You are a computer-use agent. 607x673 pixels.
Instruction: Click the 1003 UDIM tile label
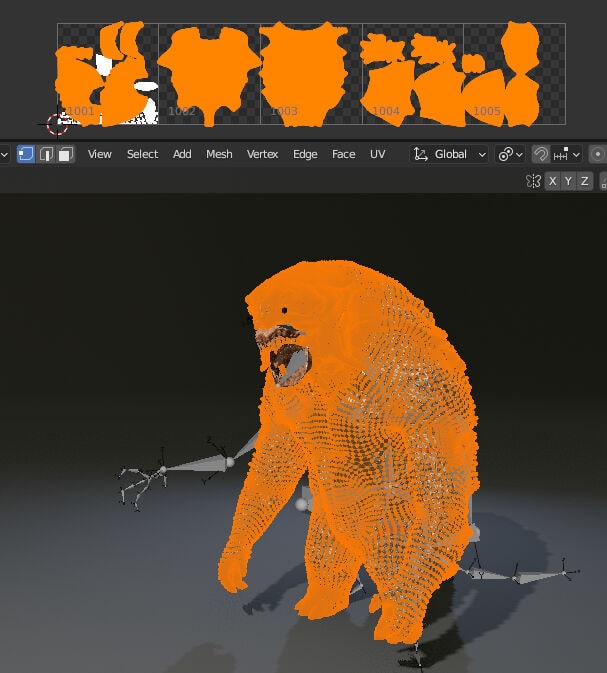pyautogui.click(x=284, y=111)
